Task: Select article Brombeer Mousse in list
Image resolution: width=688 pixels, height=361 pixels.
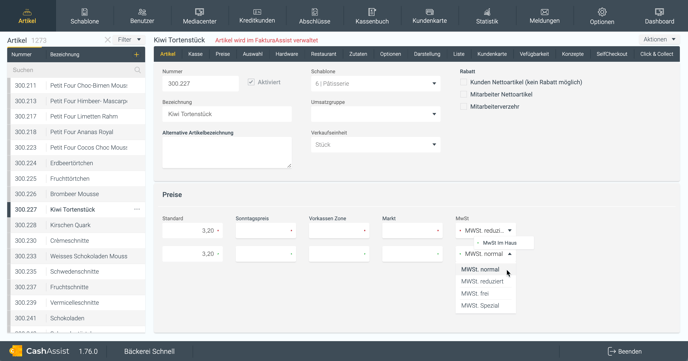Action: [76, 194]
